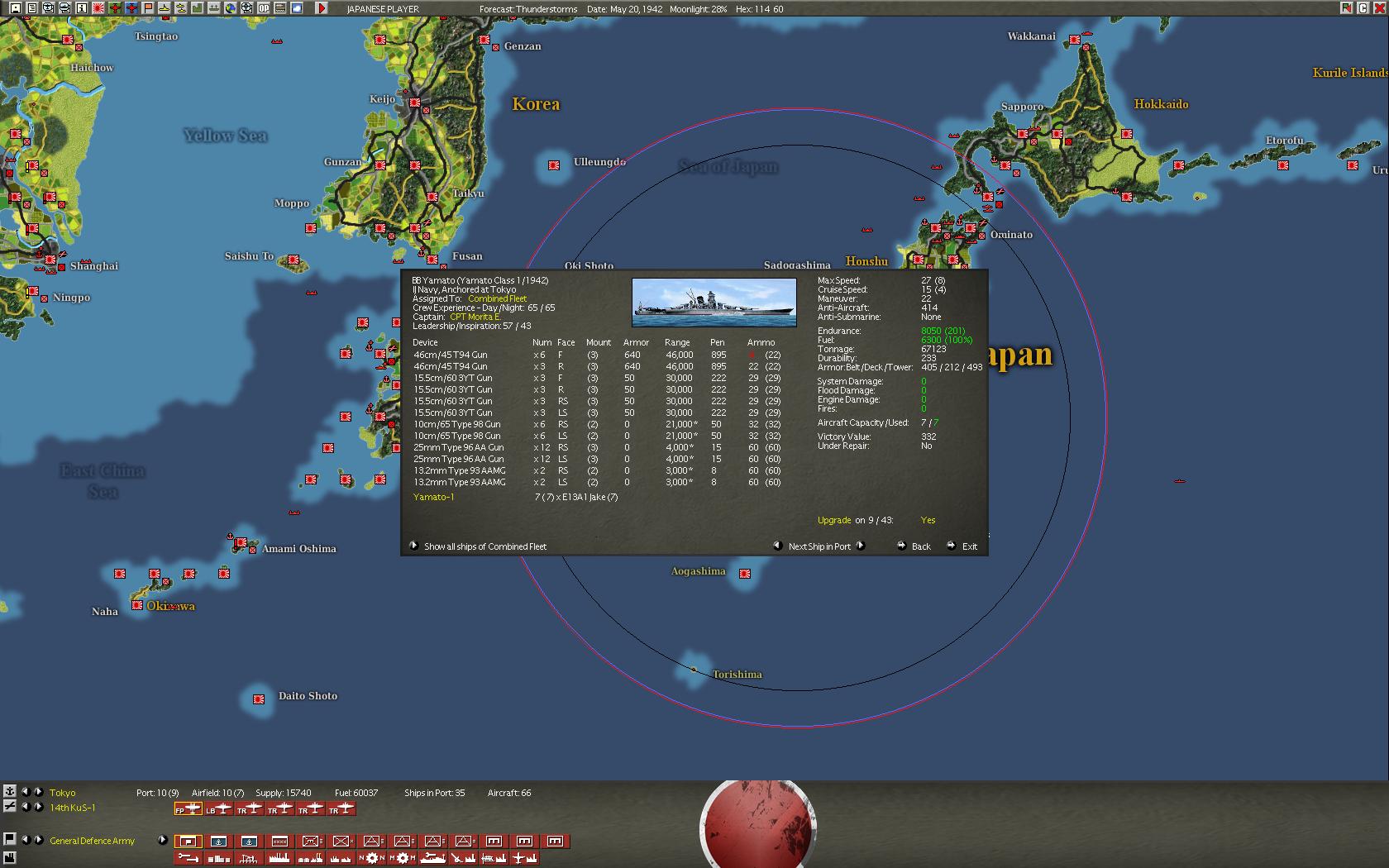Open the information screen via the i icon
This screenshot has height=868, width=1389.
click(80, 9)
